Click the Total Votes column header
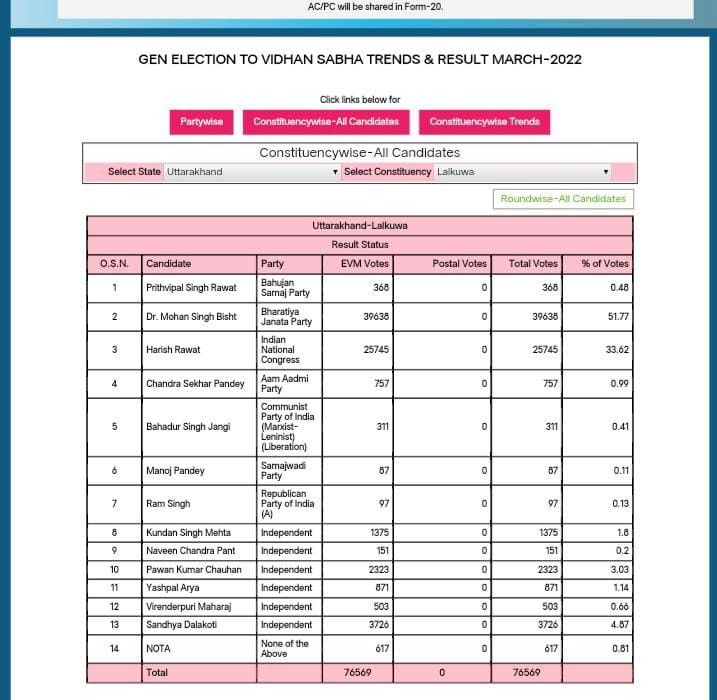Screen dimensions: 717x700 point(532,264)
